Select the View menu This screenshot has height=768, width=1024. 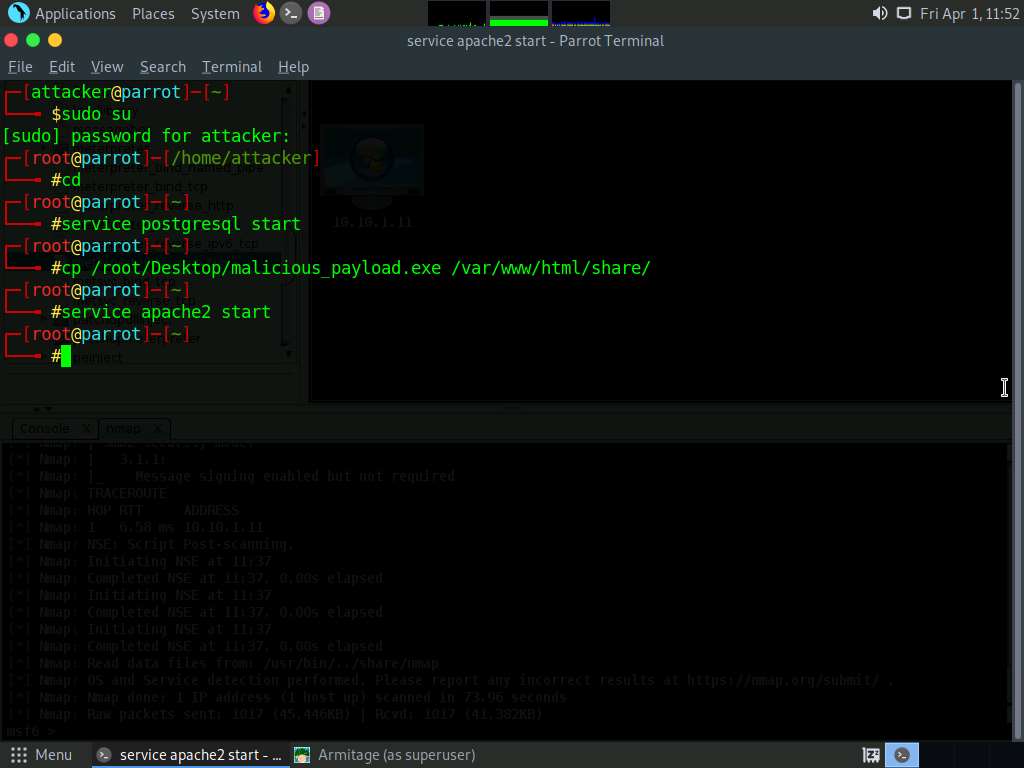pos(107,66)
